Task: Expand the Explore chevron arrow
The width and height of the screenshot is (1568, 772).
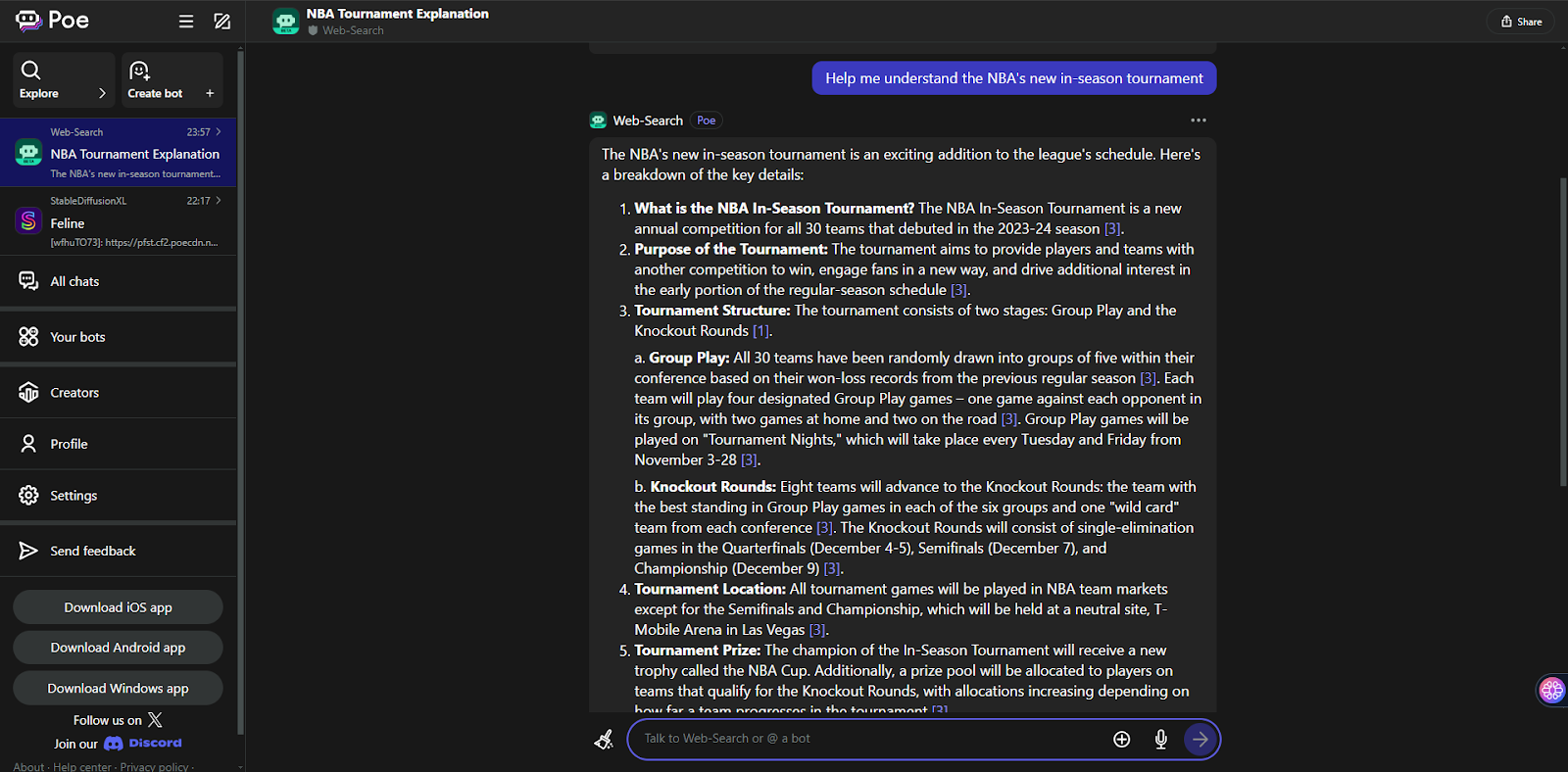Action: point(102,93)
